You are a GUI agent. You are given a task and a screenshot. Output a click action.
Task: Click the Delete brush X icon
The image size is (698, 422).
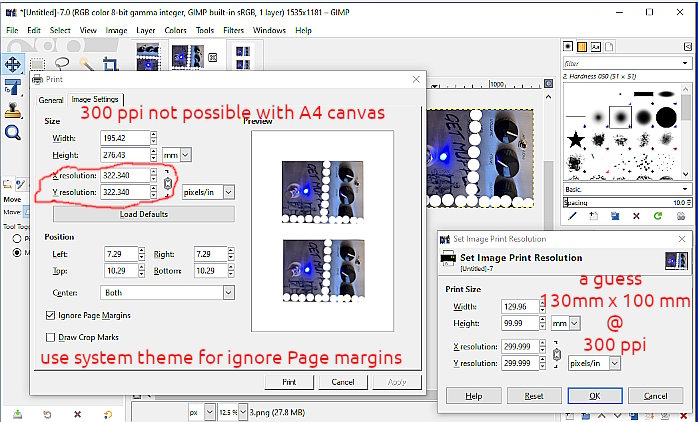[636, 216]
